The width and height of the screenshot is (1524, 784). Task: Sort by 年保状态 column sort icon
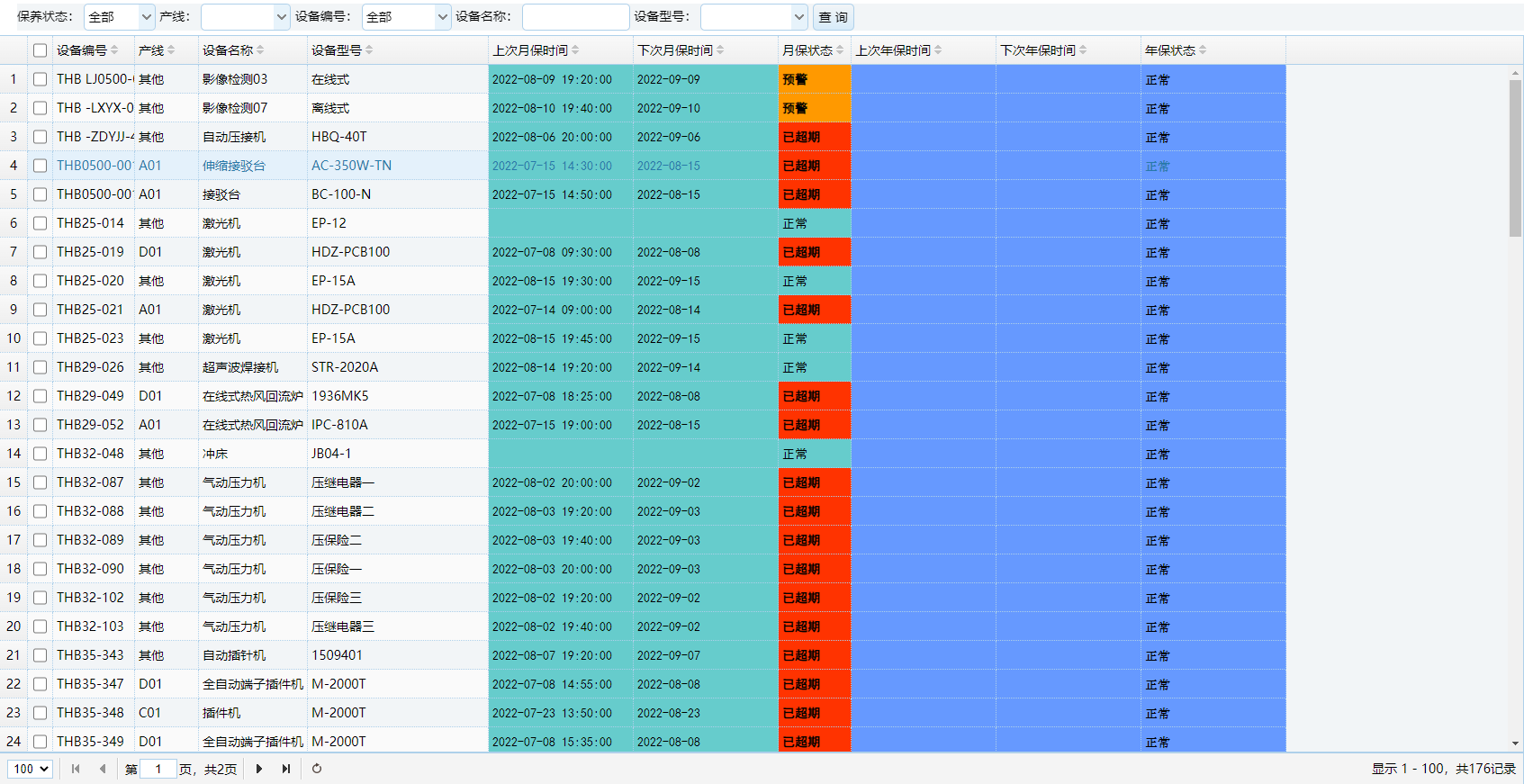tap(1203, 50)
